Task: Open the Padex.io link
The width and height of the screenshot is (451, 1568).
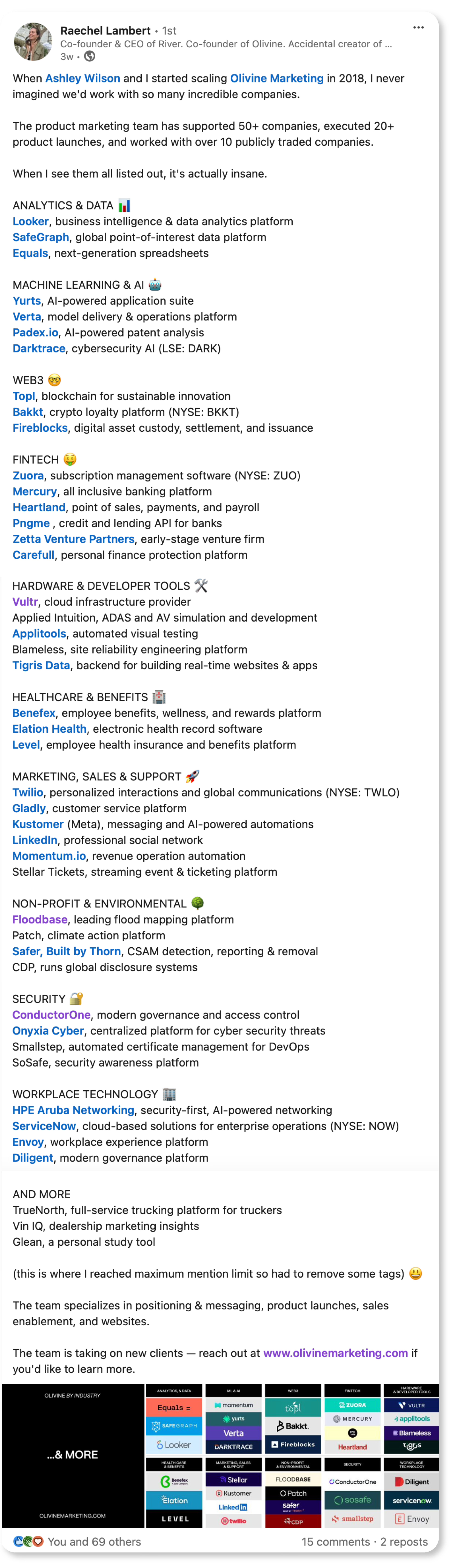Action: click(x=36, y=332)
